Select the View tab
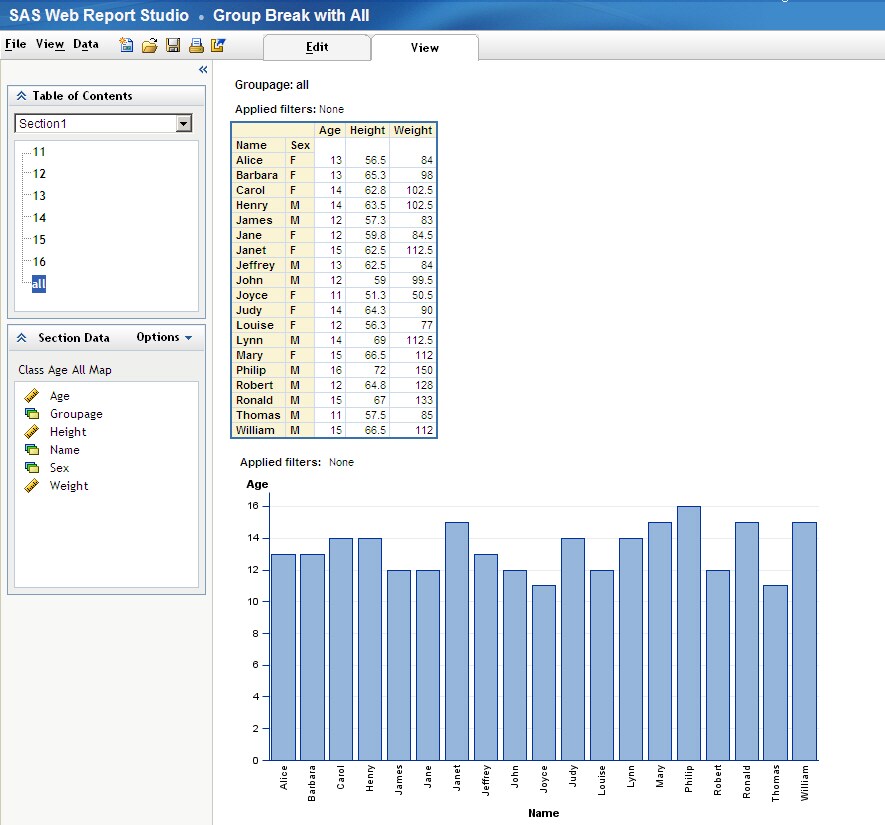Screen dimensions: 885x825 point(424,47)
